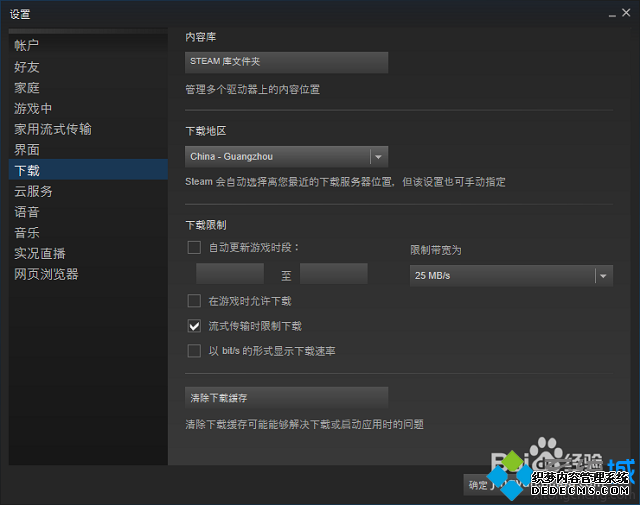
Task: Select the 下载 sidebar item
Action: [88, 170]
